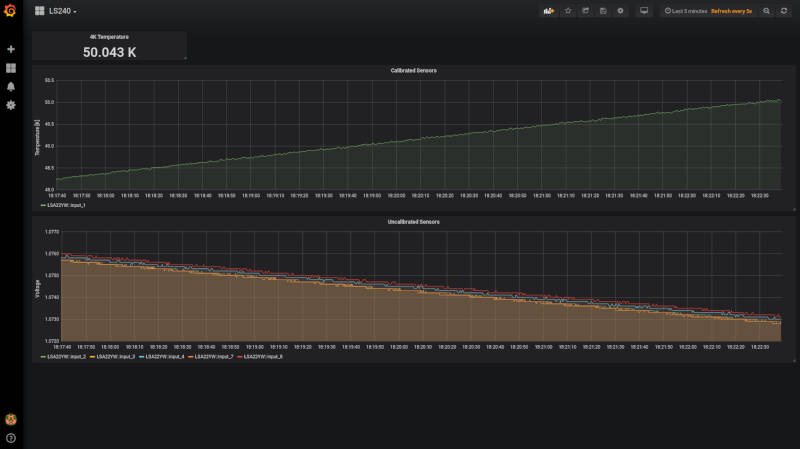Open the Configuration gear in sidebar
800x449 pixels.
pos(11,105)
